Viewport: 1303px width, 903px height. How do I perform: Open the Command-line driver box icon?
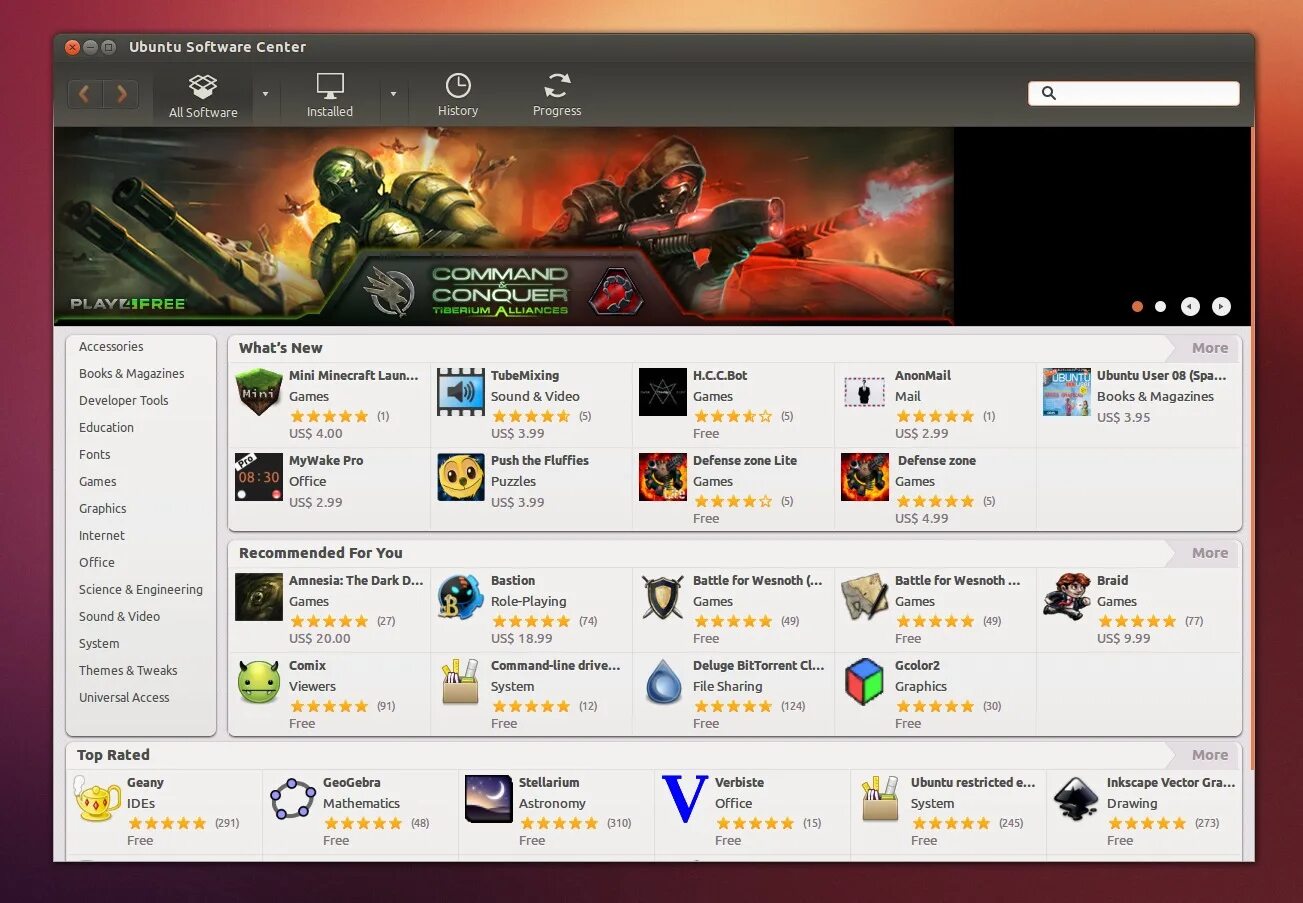461,682
